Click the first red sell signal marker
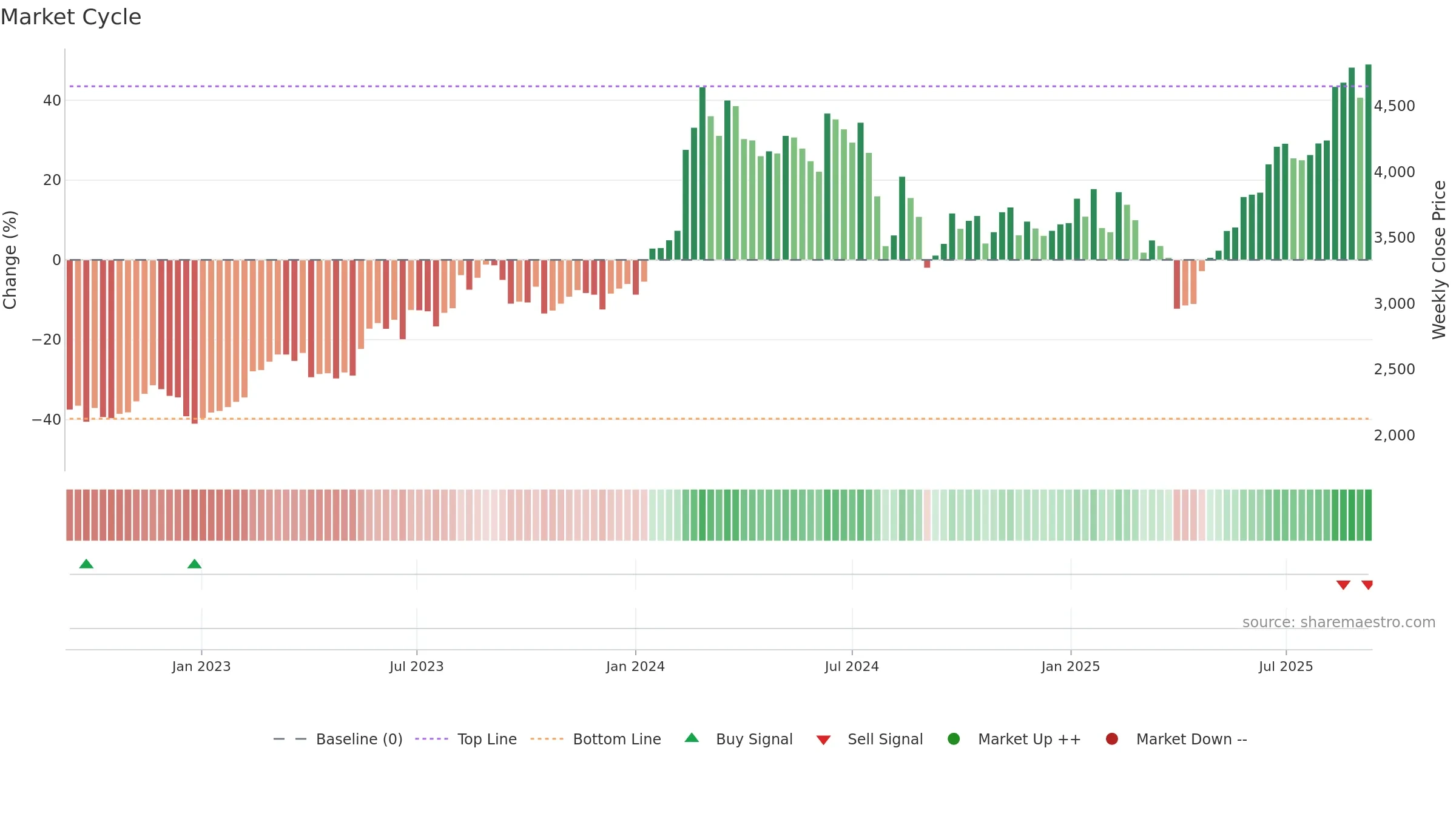This screenshot has width=1456, height=819. (x=1343, y=585)
